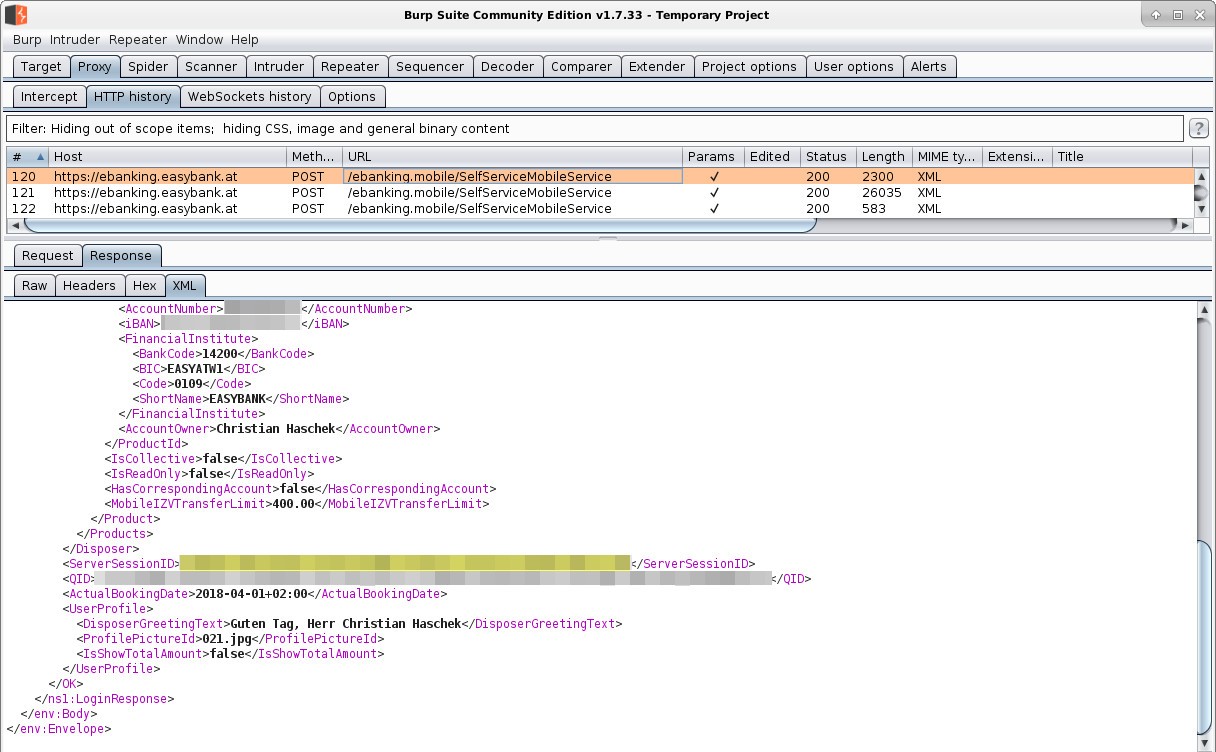Open the WebSockets history sub-tab
Viewport: 1216px width, 752px height.
point(250,97)
